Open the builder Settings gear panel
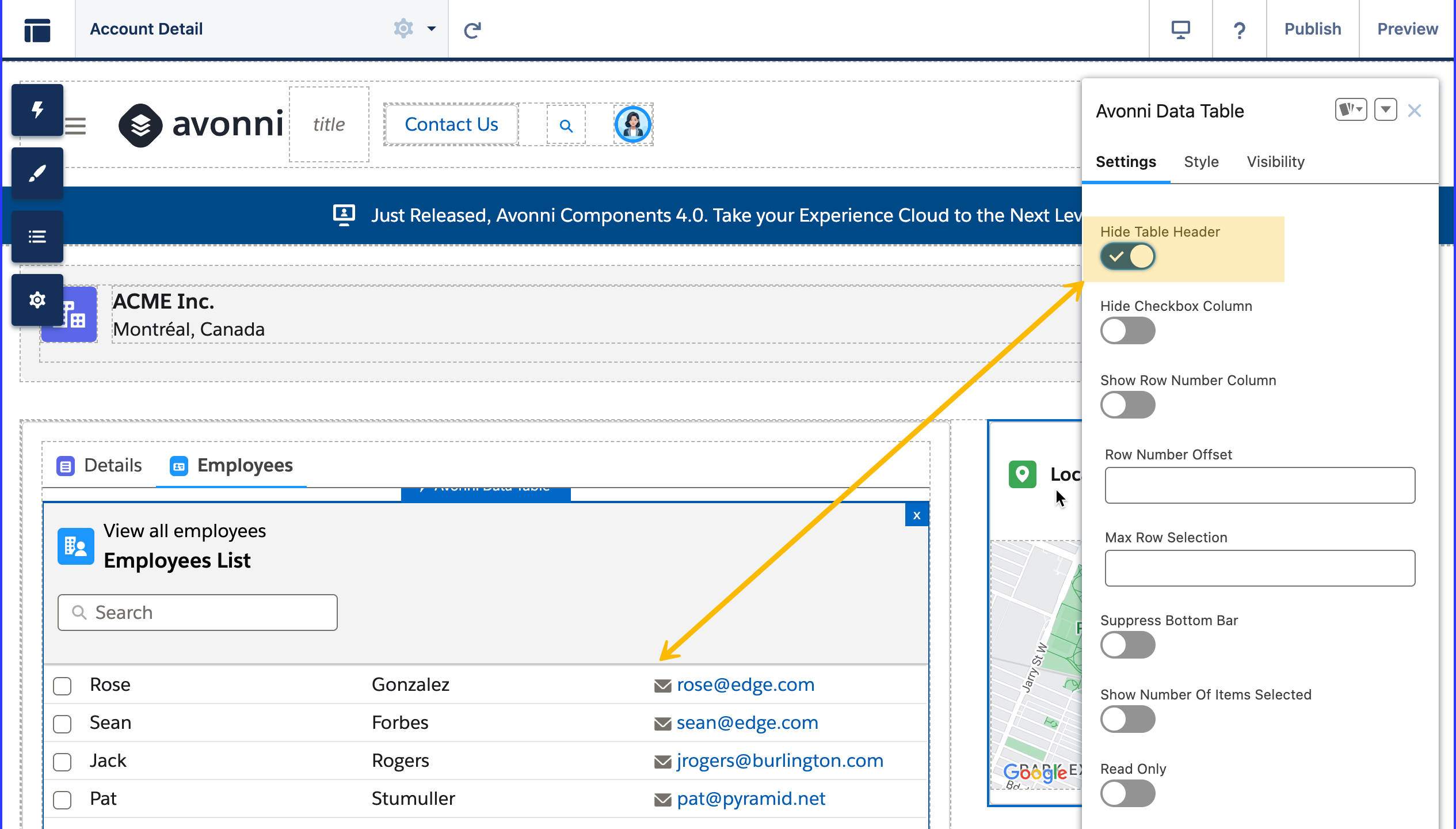Screen dimensions: 1456x829 point(37,300)
